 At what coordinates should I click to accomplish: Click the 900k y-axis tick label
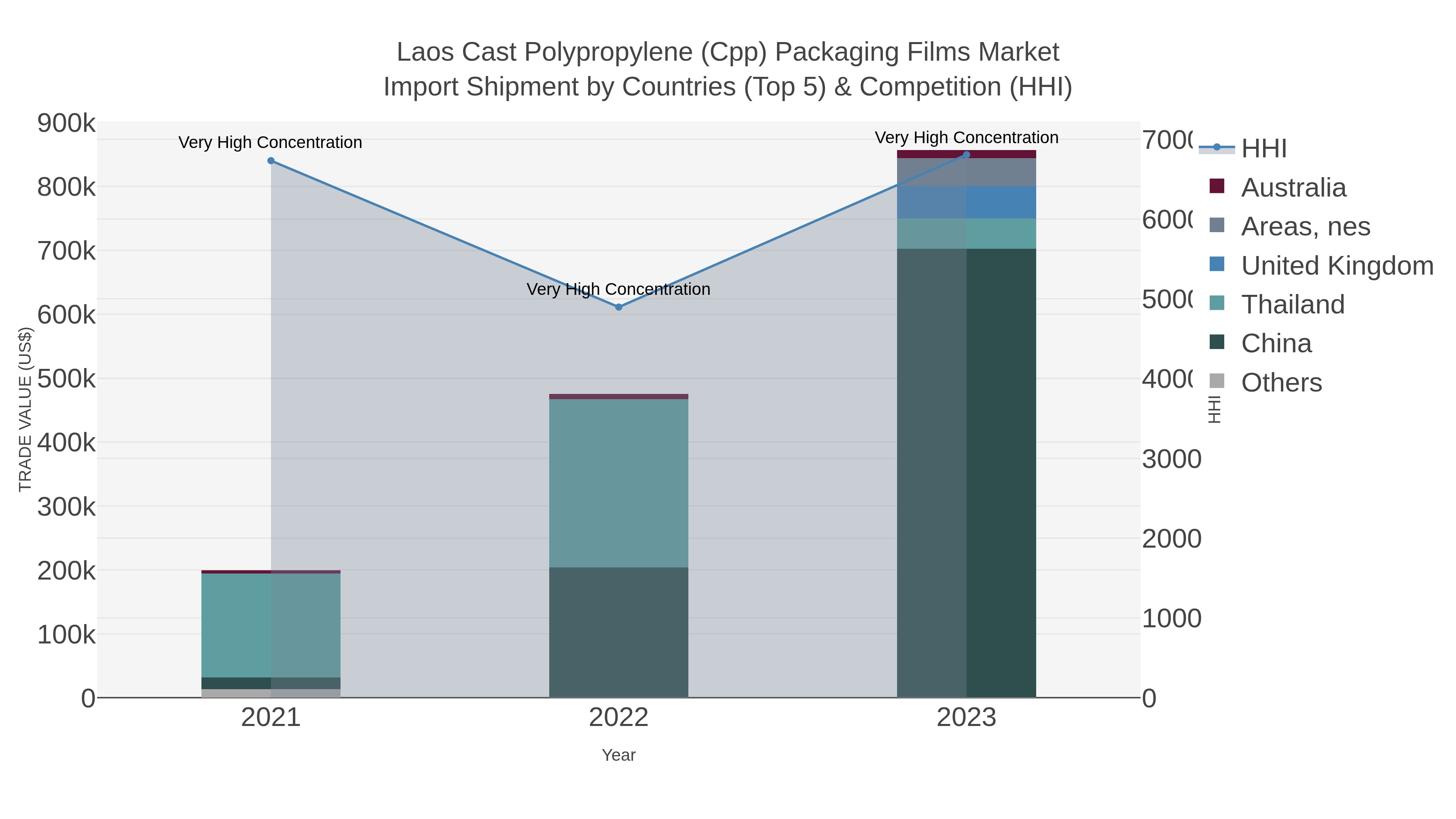66,123
